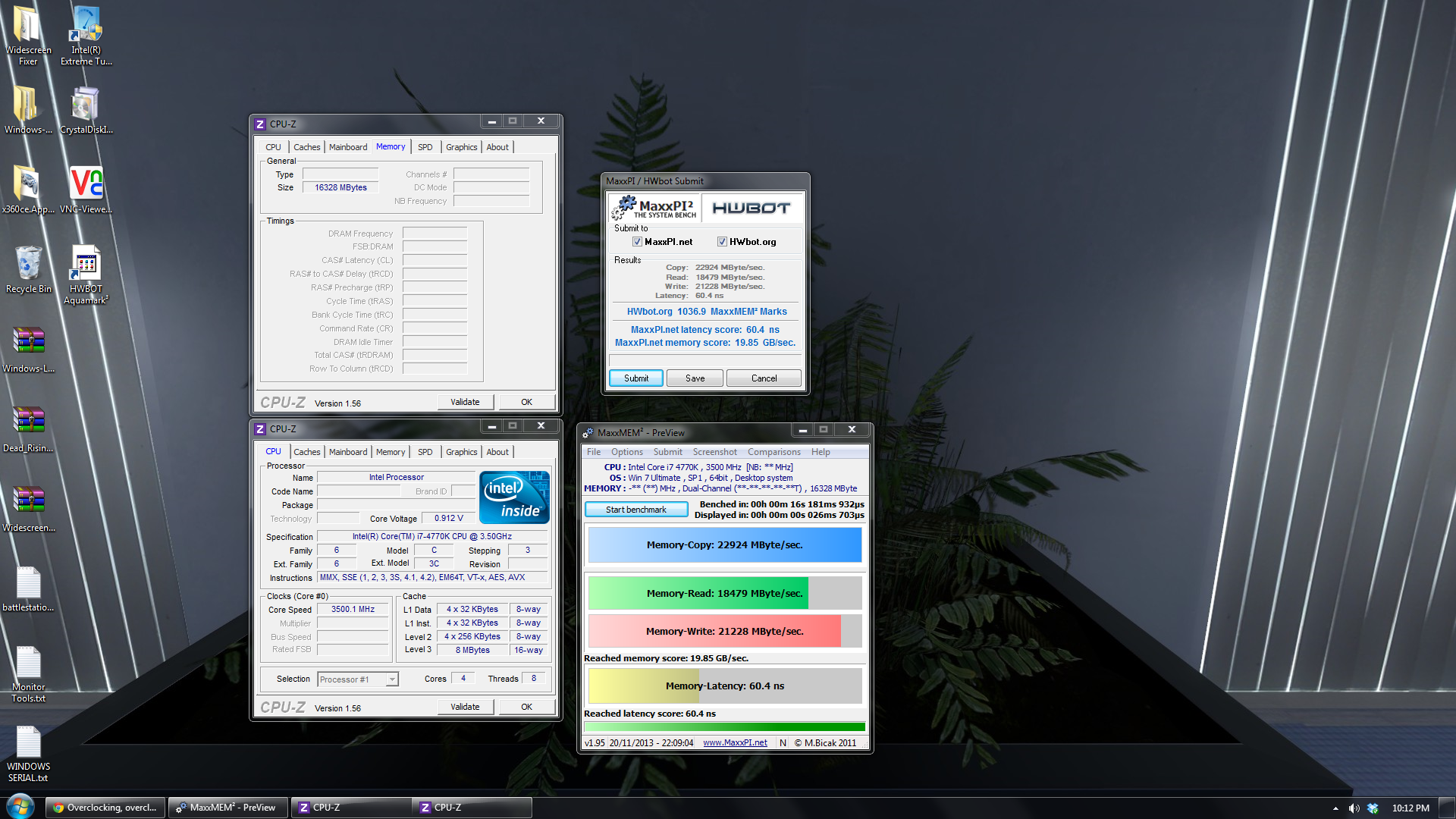
Task: Show hidden tray icons arrow
Action: [1335, 808]
